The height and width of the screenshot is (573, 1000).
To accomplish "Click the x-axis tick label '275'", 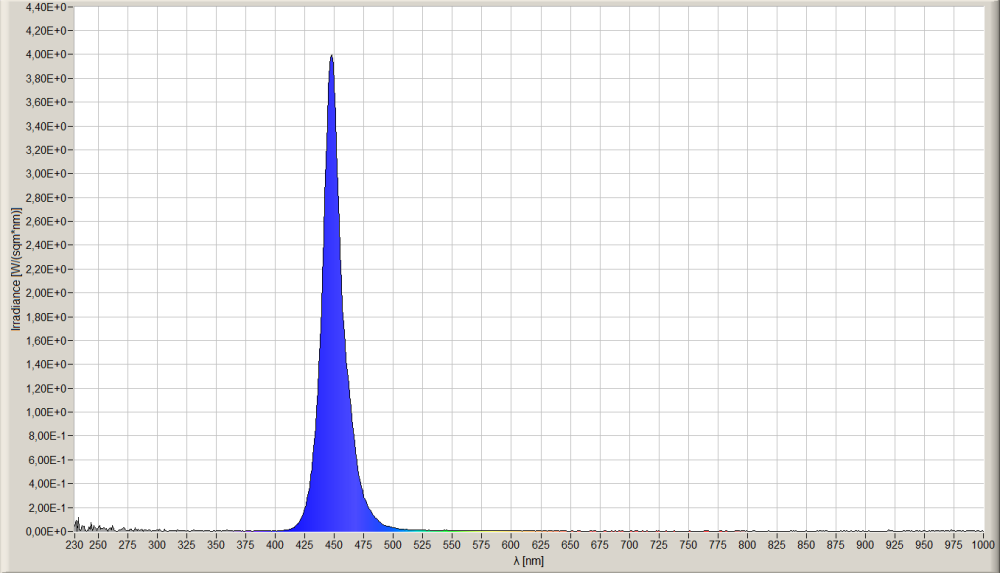I will click(127, 545).
